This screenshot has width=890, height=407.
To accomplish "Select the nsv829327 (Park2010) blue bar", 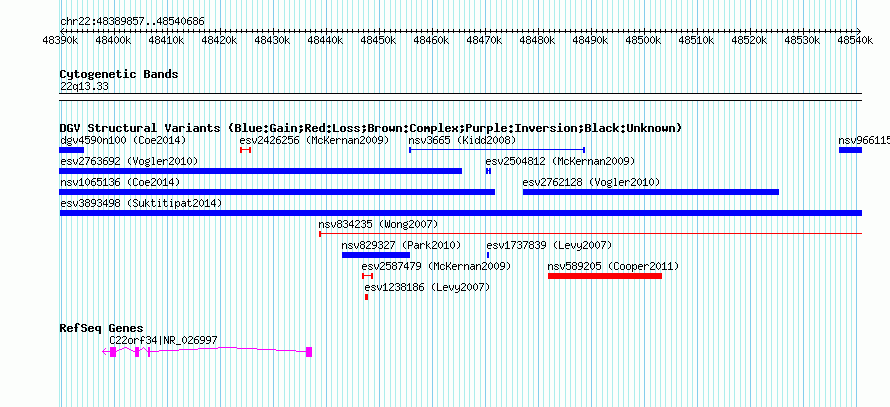I will tap(376, 255).
